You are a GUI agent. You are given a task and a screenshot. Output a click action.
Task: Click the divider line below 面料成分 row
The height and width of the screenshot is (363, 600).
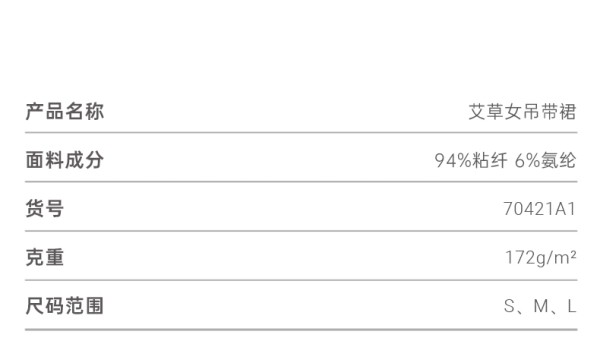(x=301, y=182)
